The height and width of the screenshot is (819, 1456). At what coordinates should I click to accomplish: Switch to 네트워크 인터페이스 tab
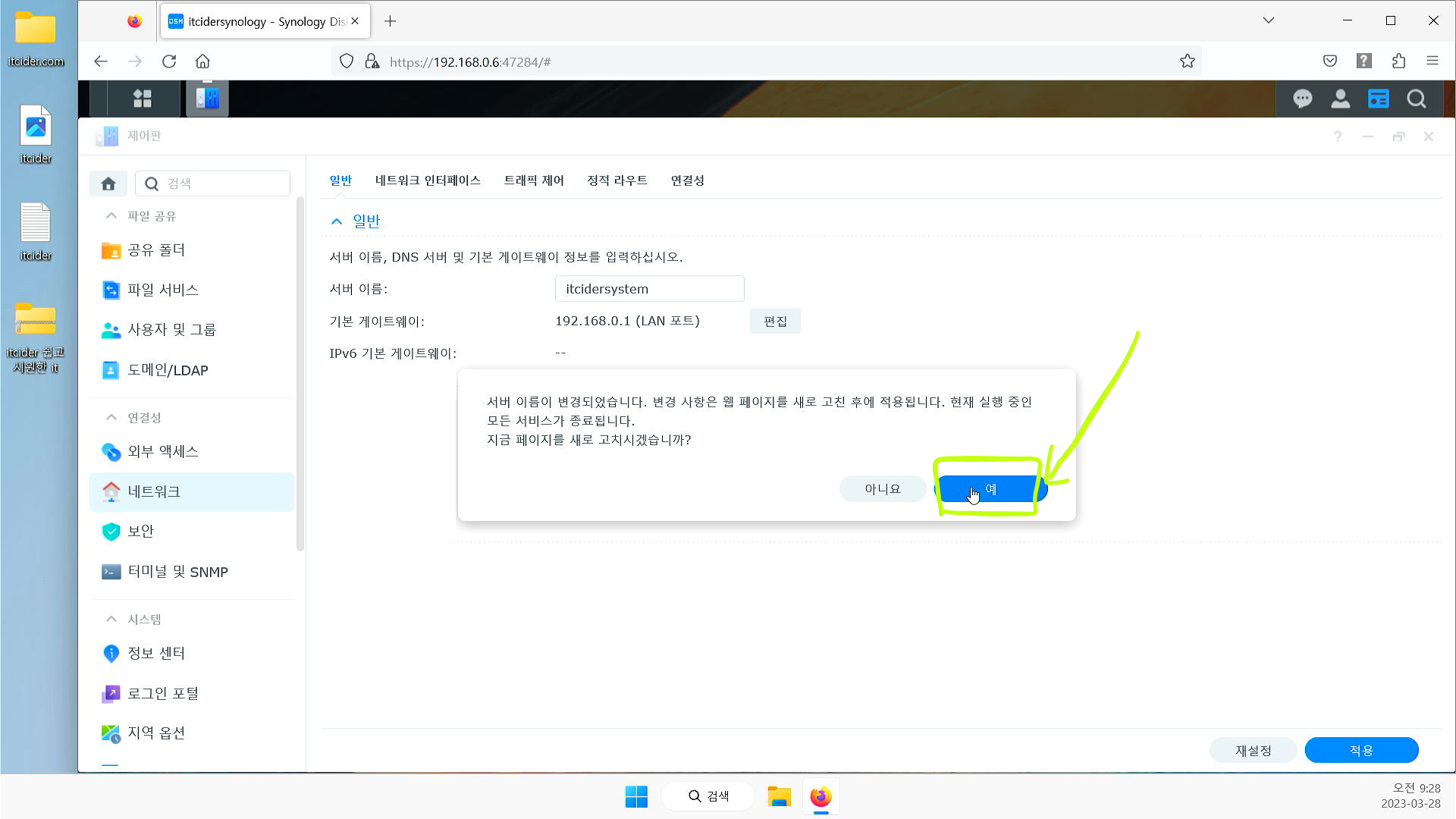pyautogui.click(x=428, y=180)
